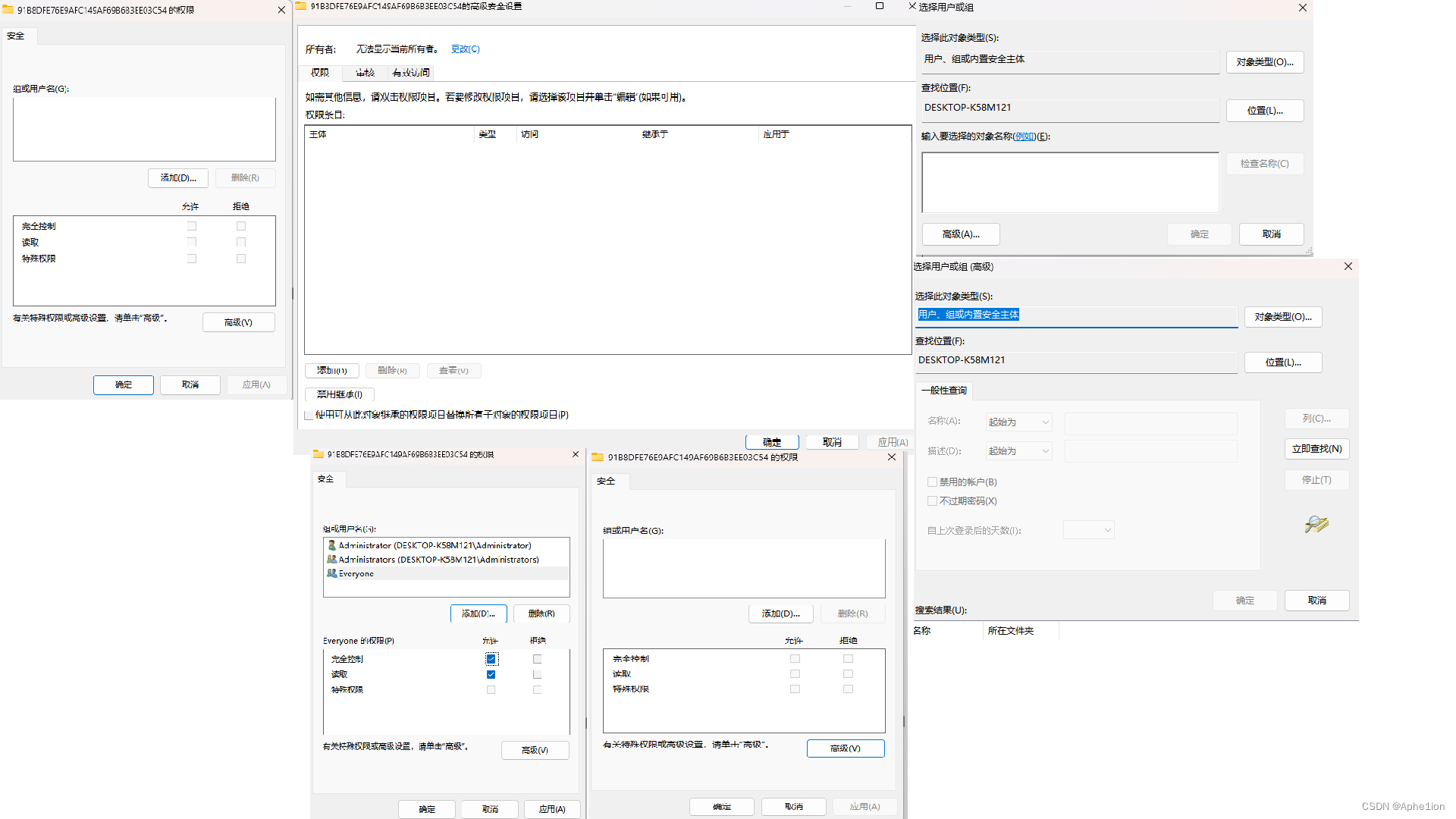Switch to the 有效访问 tab
Image resolution: width=1456 pixels, height=819 pixels.
(412, 73)
